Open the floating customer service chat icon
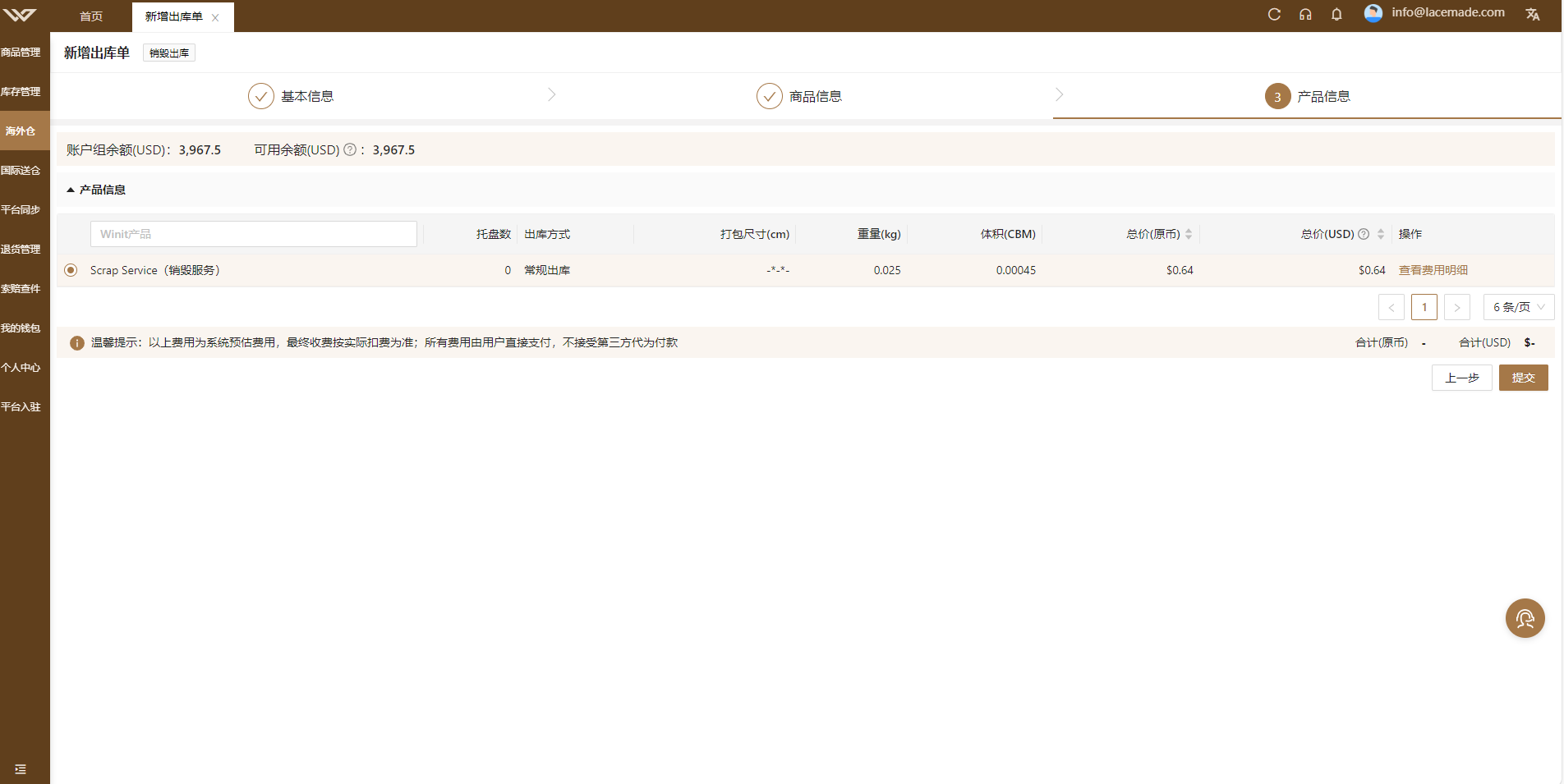 pyautogui.click(x=1525, y=618)
